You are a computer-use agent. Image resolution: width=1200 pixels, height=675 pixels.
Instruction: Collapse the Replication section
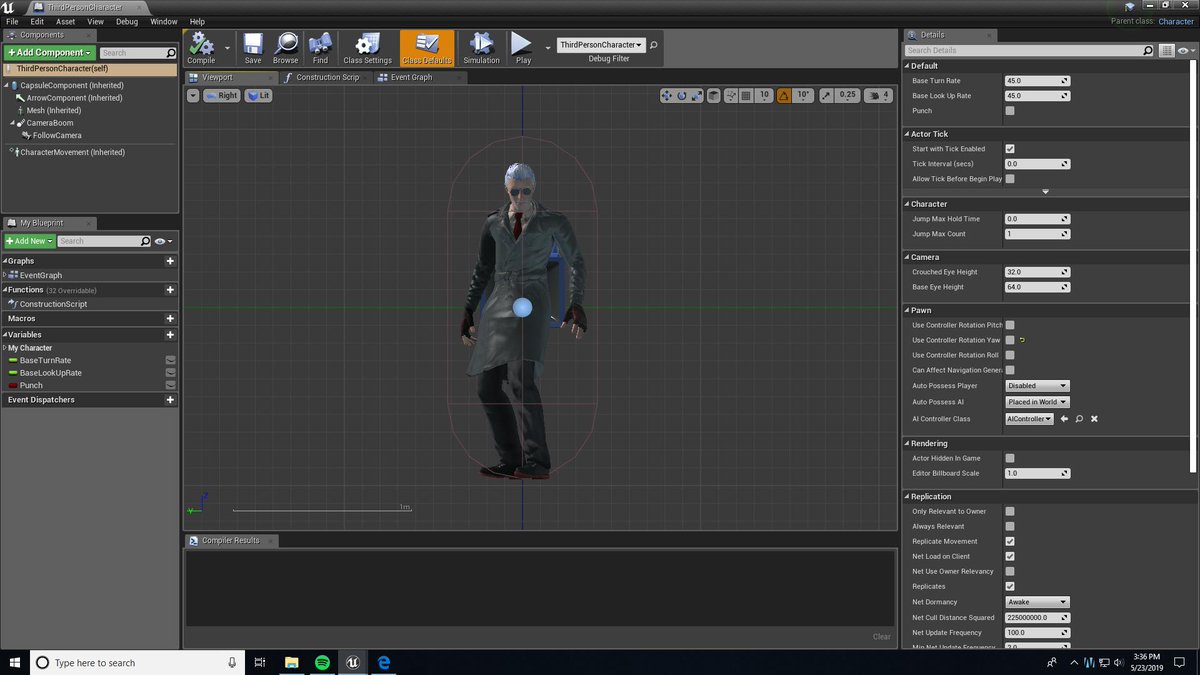906,497
